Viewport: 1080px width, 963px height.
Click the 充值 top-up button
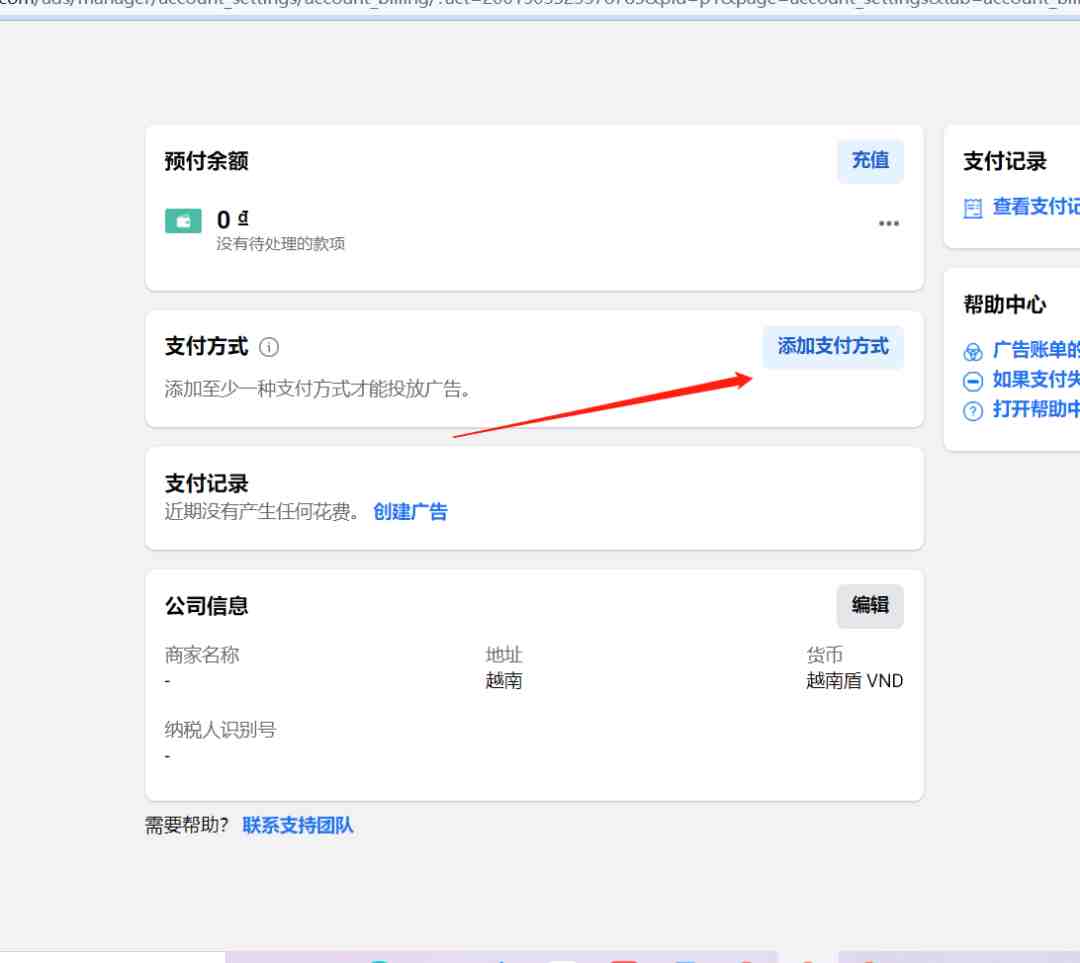pos(870,161)
